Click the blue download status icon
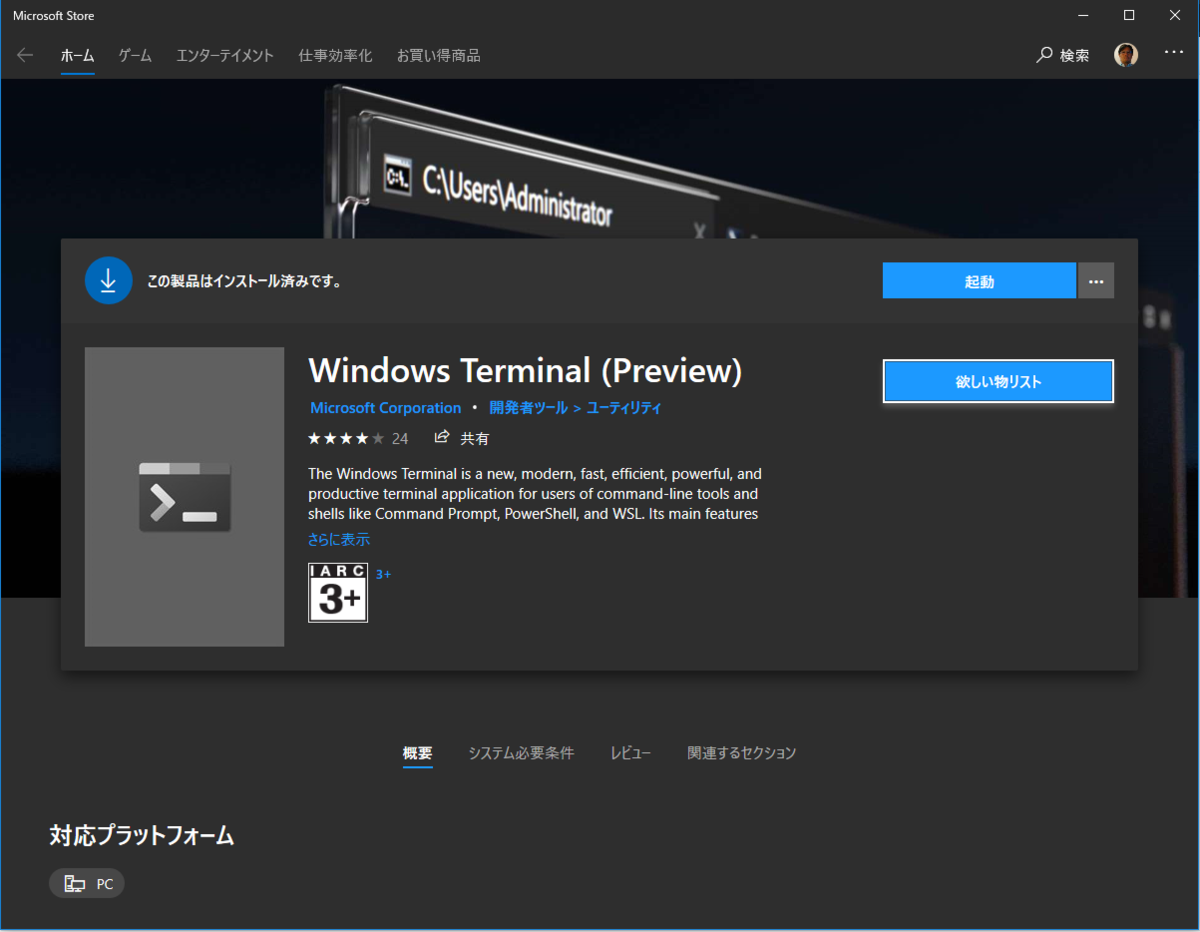1200x932 pixels. point(109,280)
